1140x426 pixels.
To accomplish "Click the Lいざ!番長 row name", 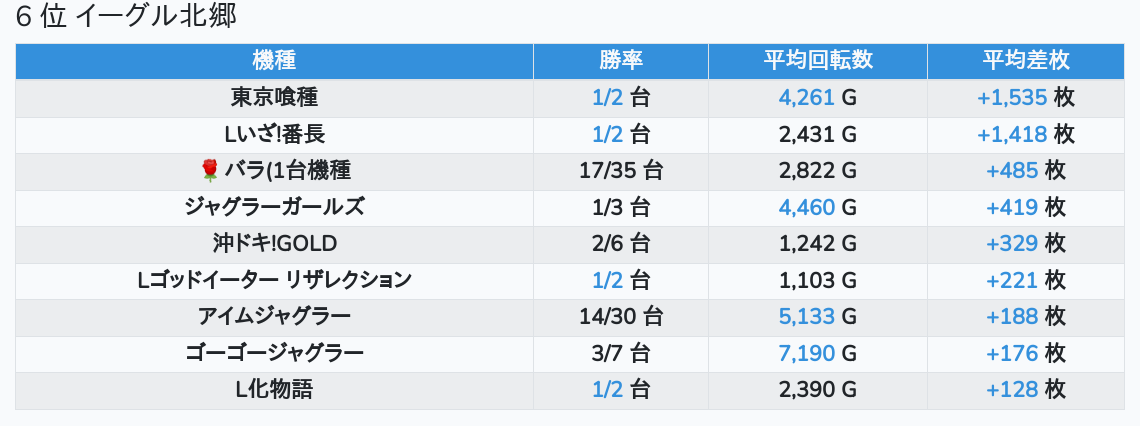I will 274,134.
